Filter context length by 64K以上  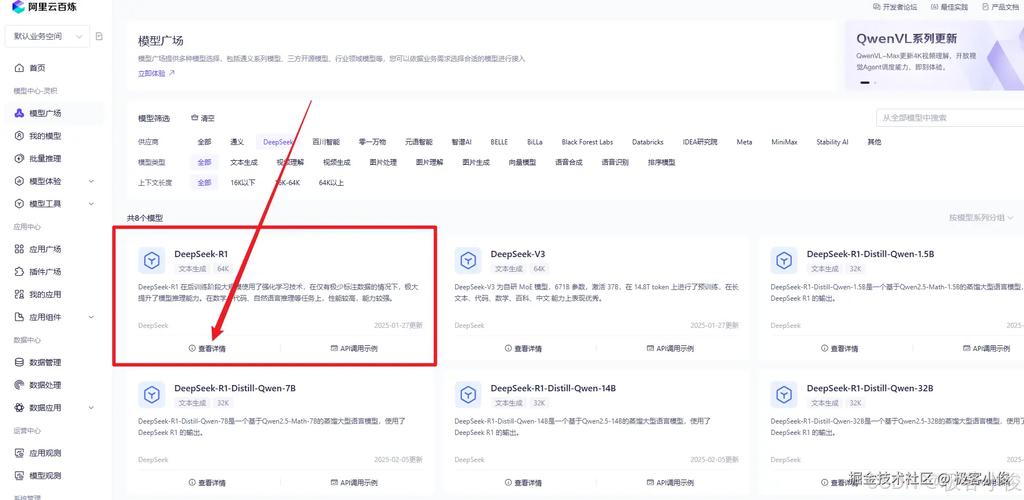click(x=331, y=183)
